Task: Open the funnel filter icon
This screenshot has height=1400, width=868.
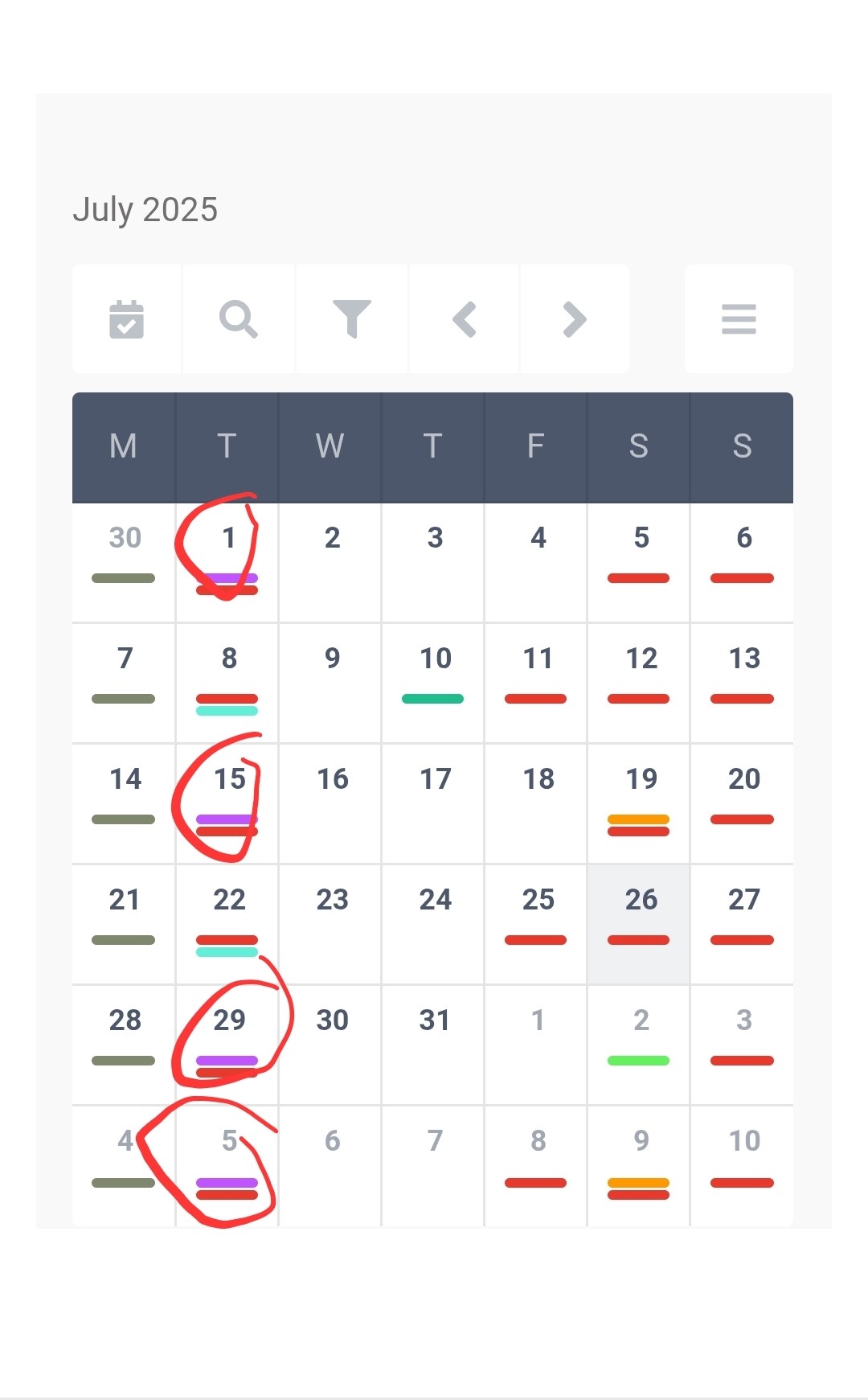Action: [x=352, y=319]
